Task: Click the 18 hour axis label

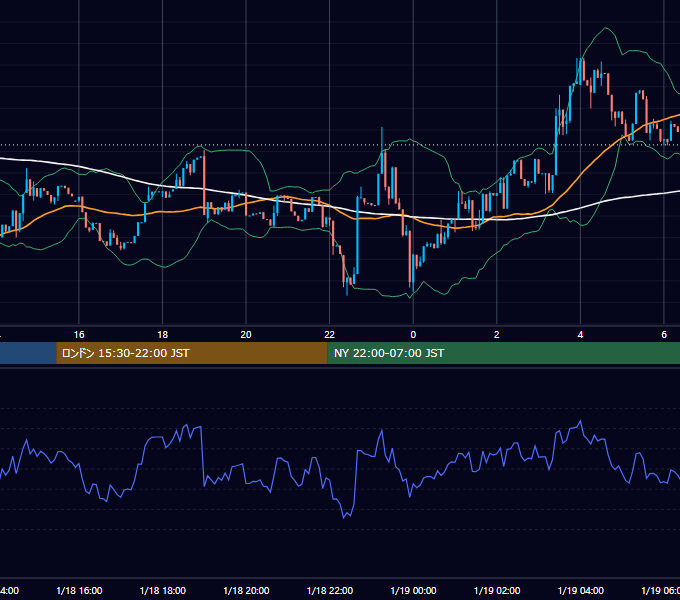Action: click(163, 335)
